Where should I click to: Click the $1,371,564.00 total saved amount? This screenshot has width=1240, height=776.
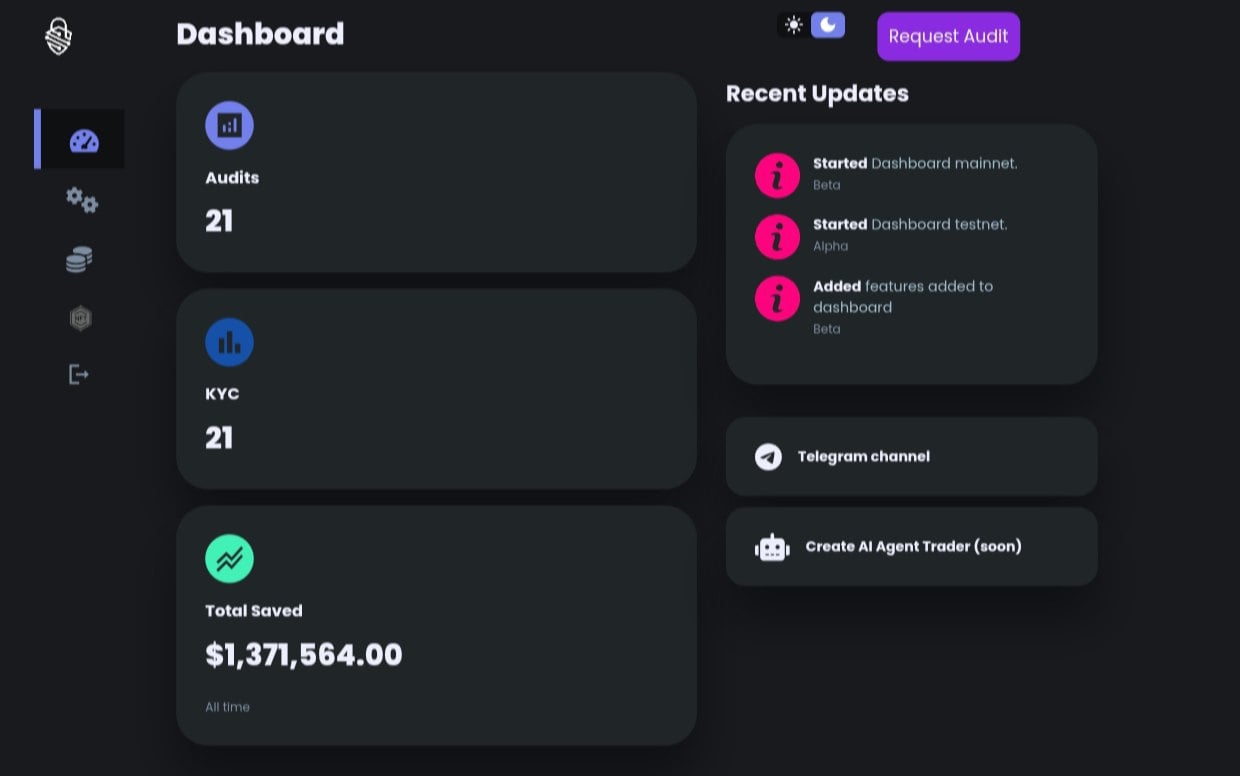coord(303,655)
